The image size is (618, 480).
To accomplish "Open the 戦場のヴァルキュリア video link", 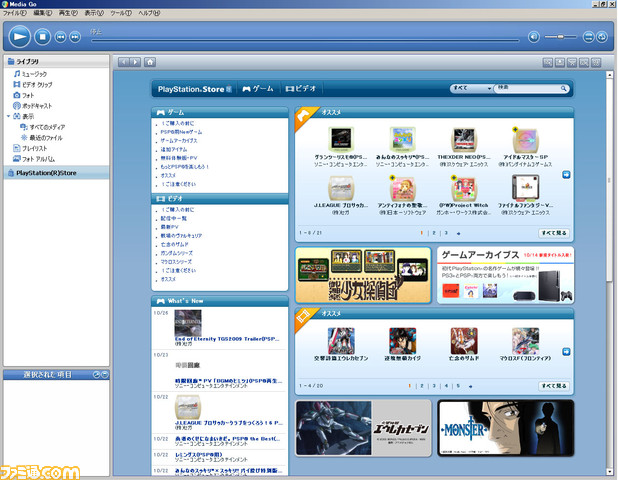I will [x=181, y=236].
